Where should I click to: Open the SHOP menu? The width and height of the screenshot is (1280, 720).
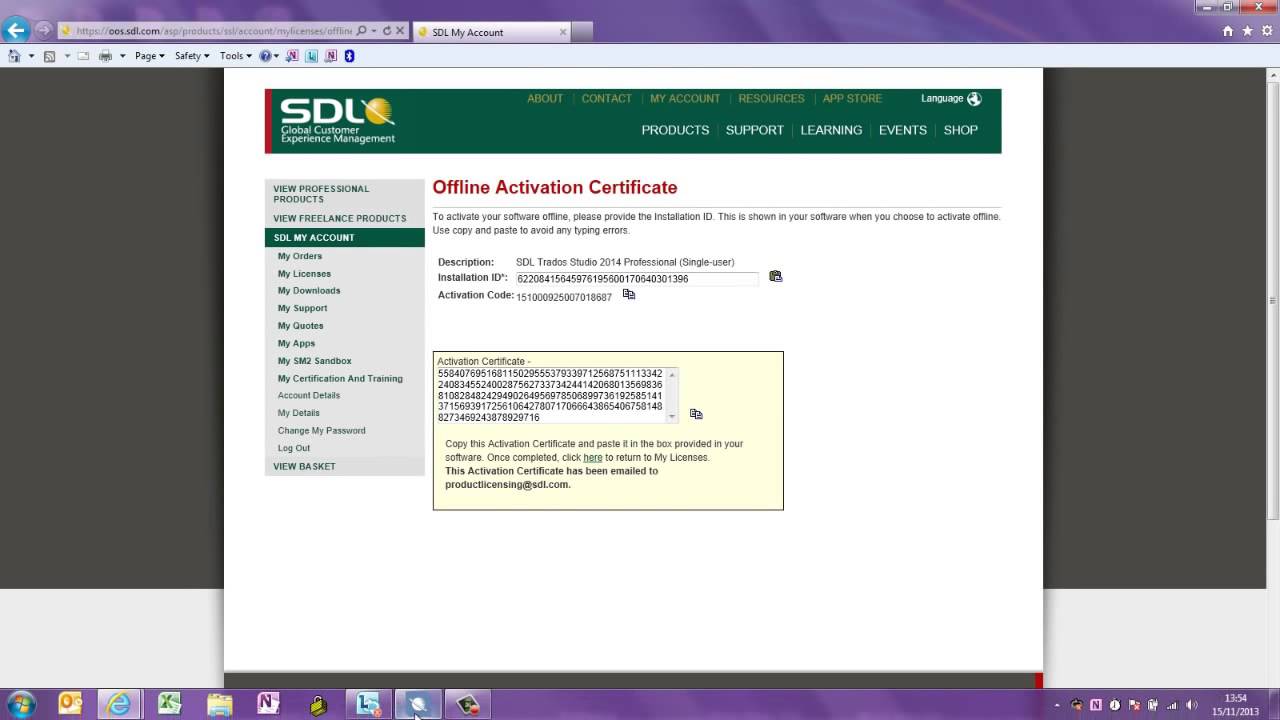click(961, 130)
